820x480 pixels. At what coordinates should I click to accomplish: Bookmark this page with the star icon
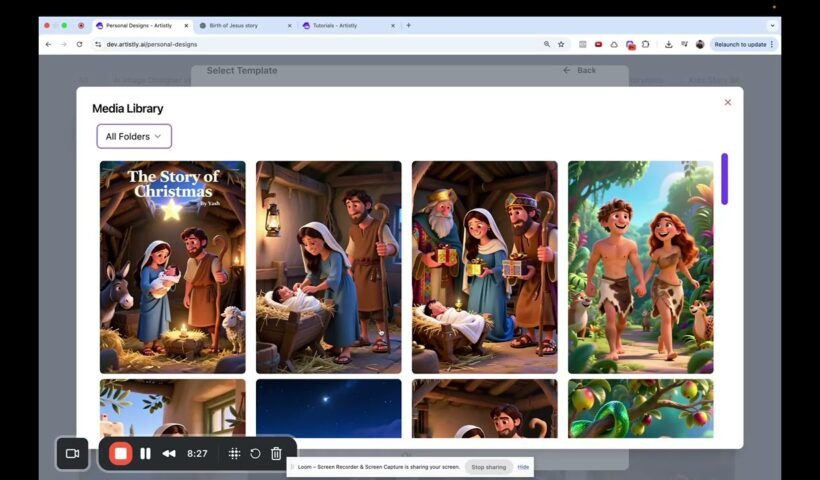pos(561,44)
